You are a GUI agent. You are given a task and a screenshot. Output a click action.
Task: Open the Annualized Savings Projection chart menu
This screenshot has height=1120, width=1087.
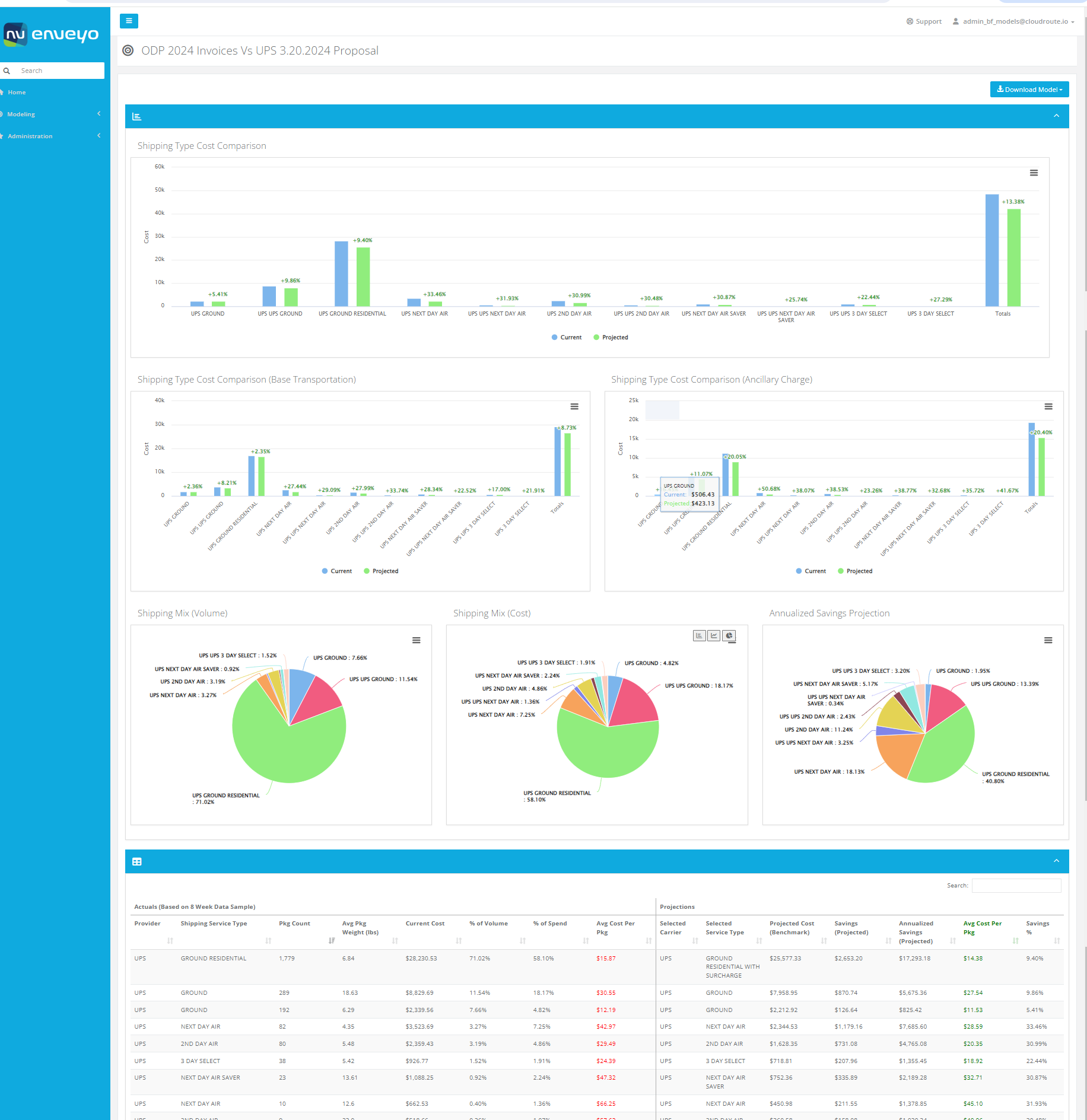(x=1048, y=640)
